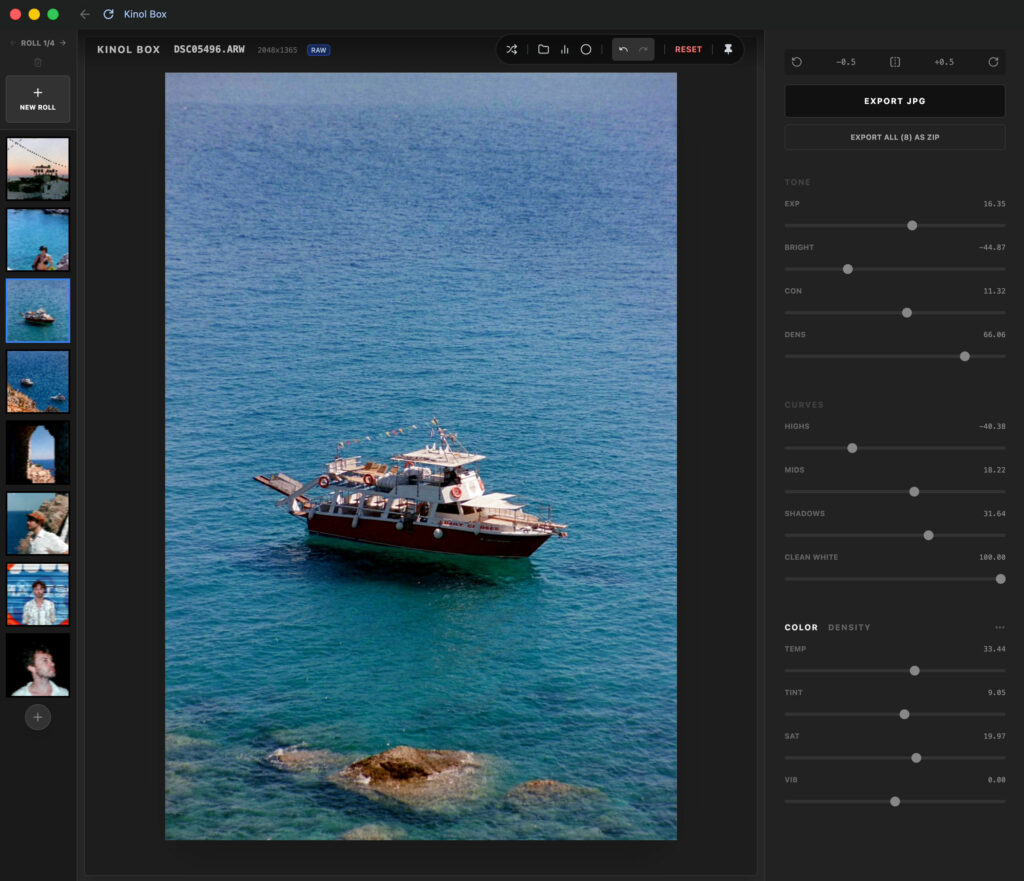1024x881 pixels.
Task: Open the crop frame icon in the adjustment bar
Action: point(895,62)
